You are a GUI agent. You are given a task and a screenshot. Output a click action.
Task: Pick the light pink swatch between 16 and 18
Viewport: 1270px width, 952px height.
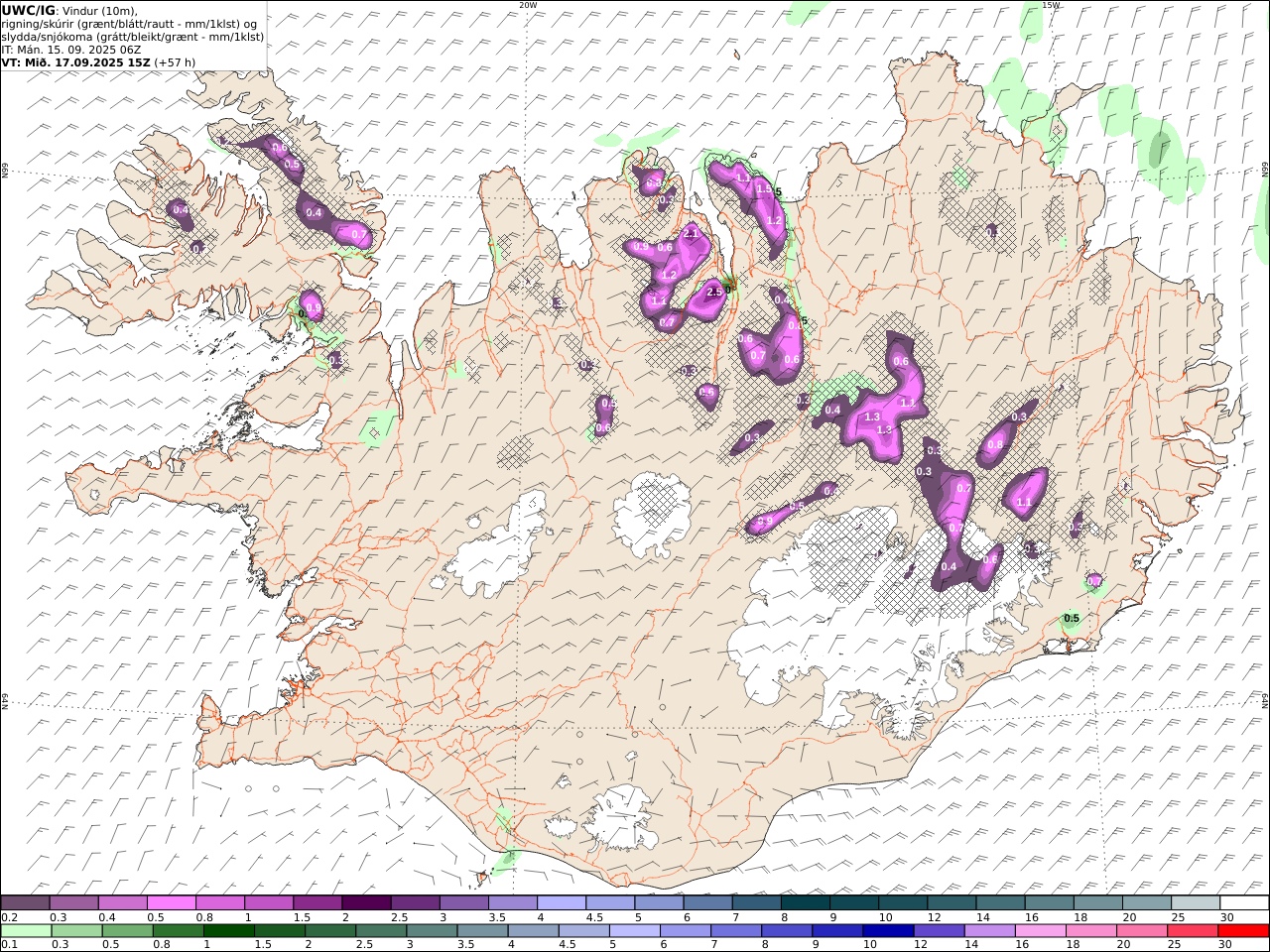click(x=1040, y=930)
